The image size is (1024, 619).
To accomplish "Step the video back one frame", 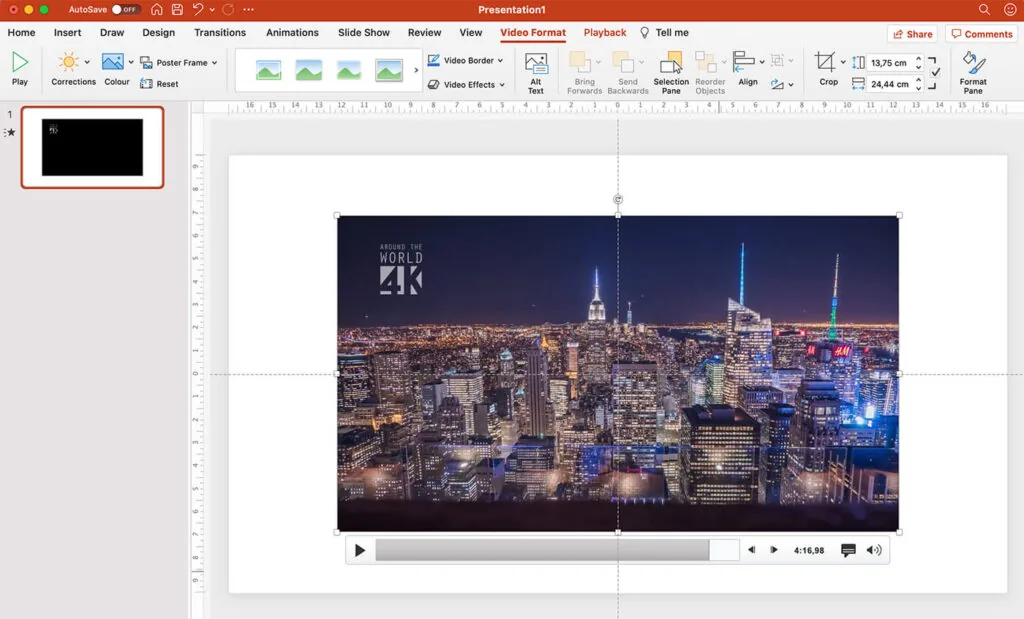I will (x=752, y=550).
